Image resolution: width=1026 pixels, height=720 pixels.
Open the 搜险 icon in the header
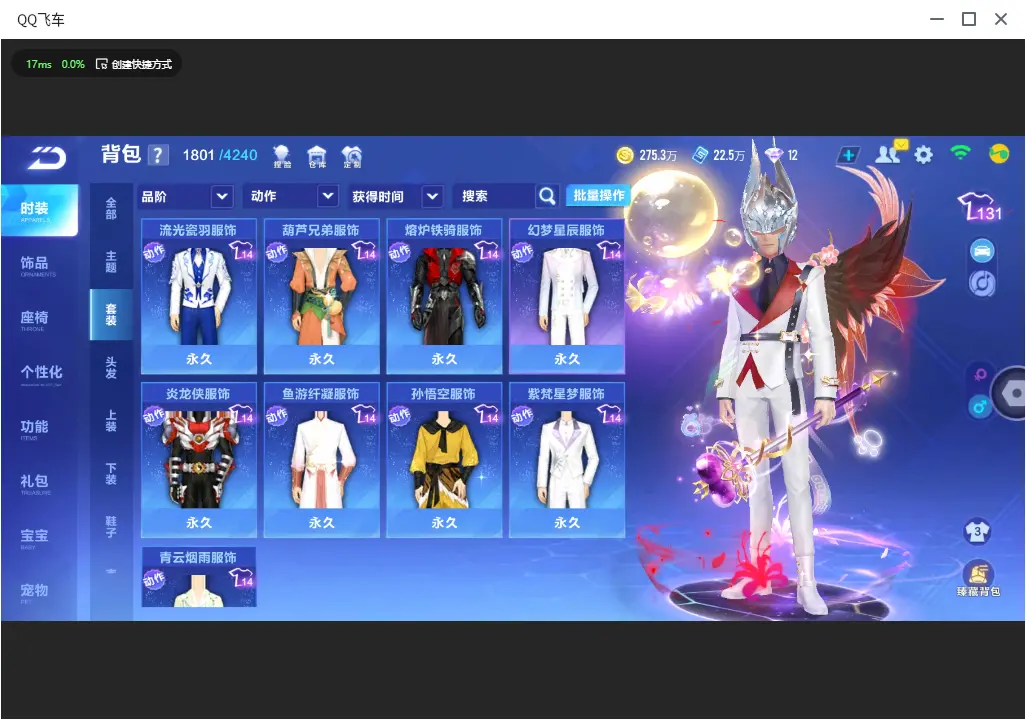[x=282, y=156]
